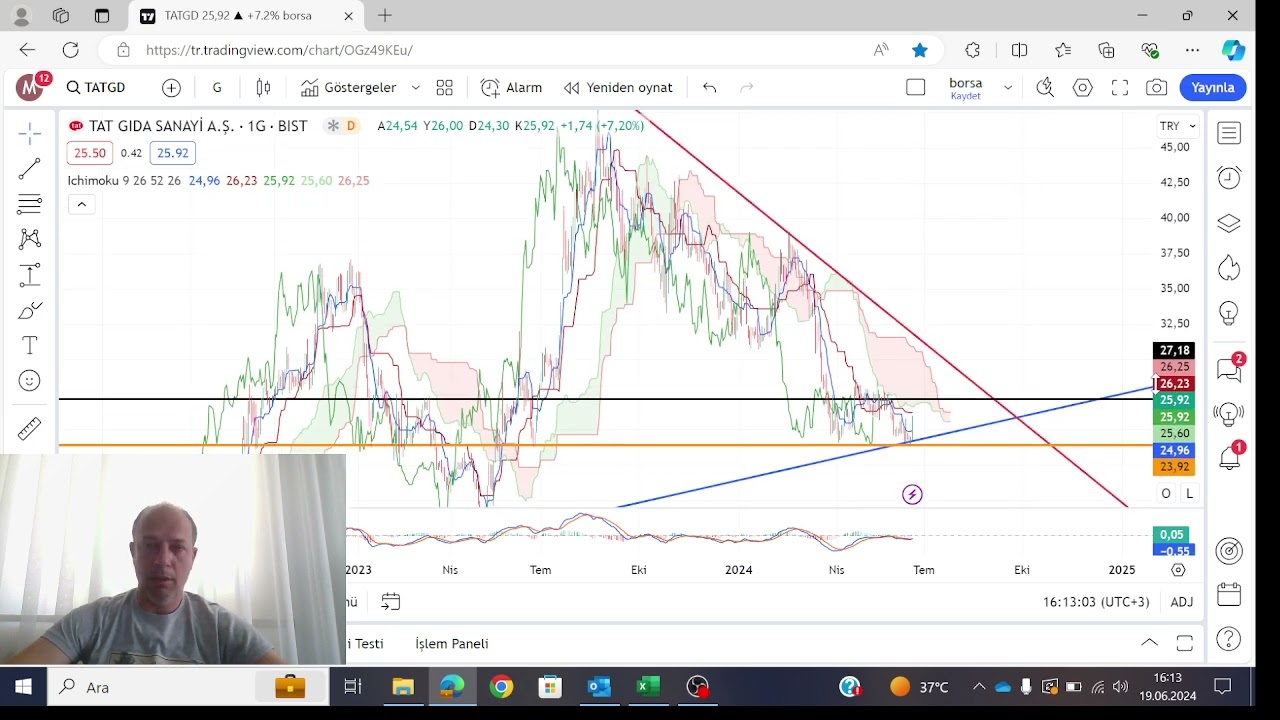Image resolution: width=1280 pixels, height=720 pixels.
Task: Toggle auto scale with the O button
Action: (1166, 493)
